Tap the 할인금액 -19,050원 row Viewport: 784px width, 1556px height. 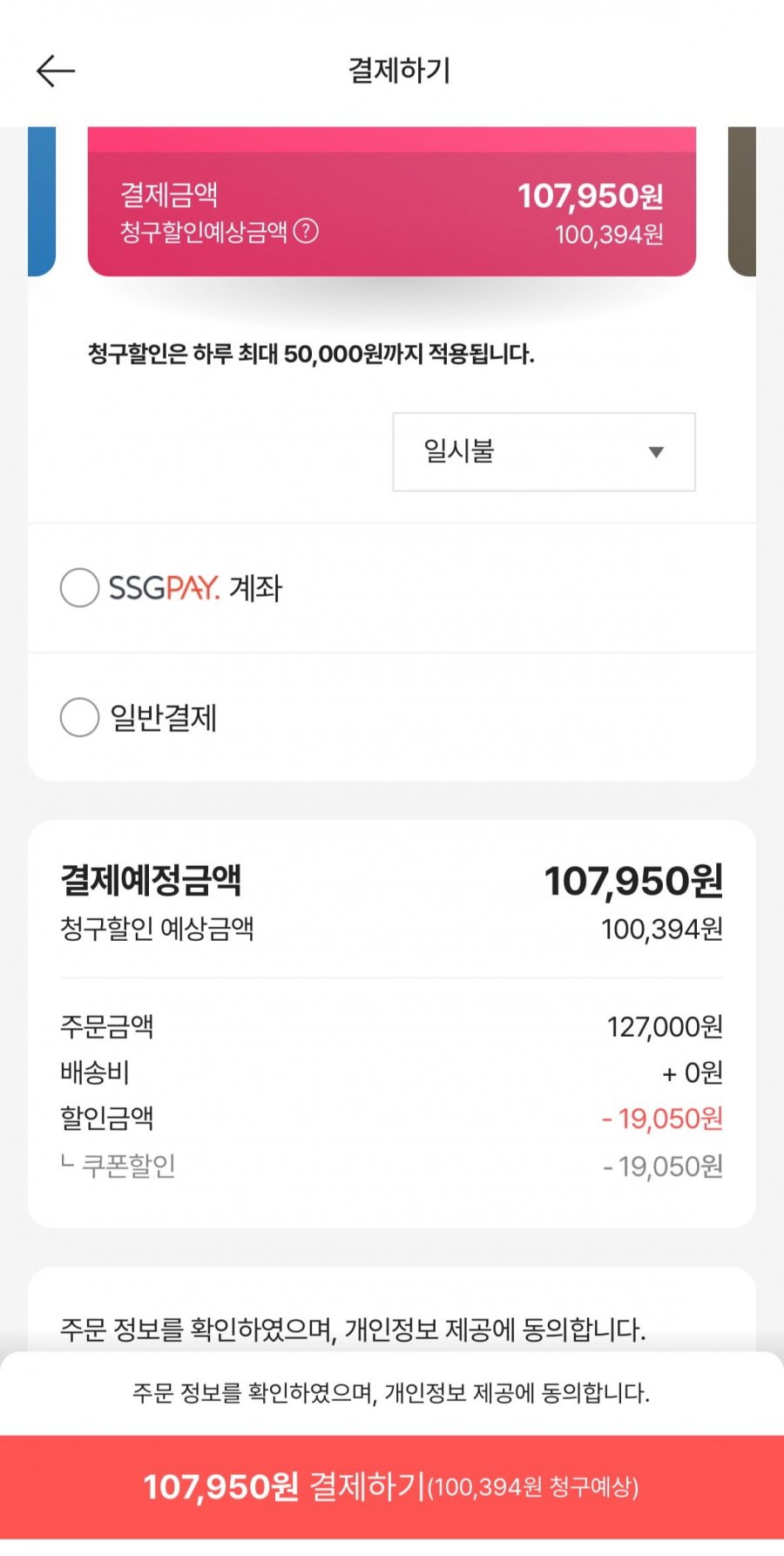pos(392,1118)
